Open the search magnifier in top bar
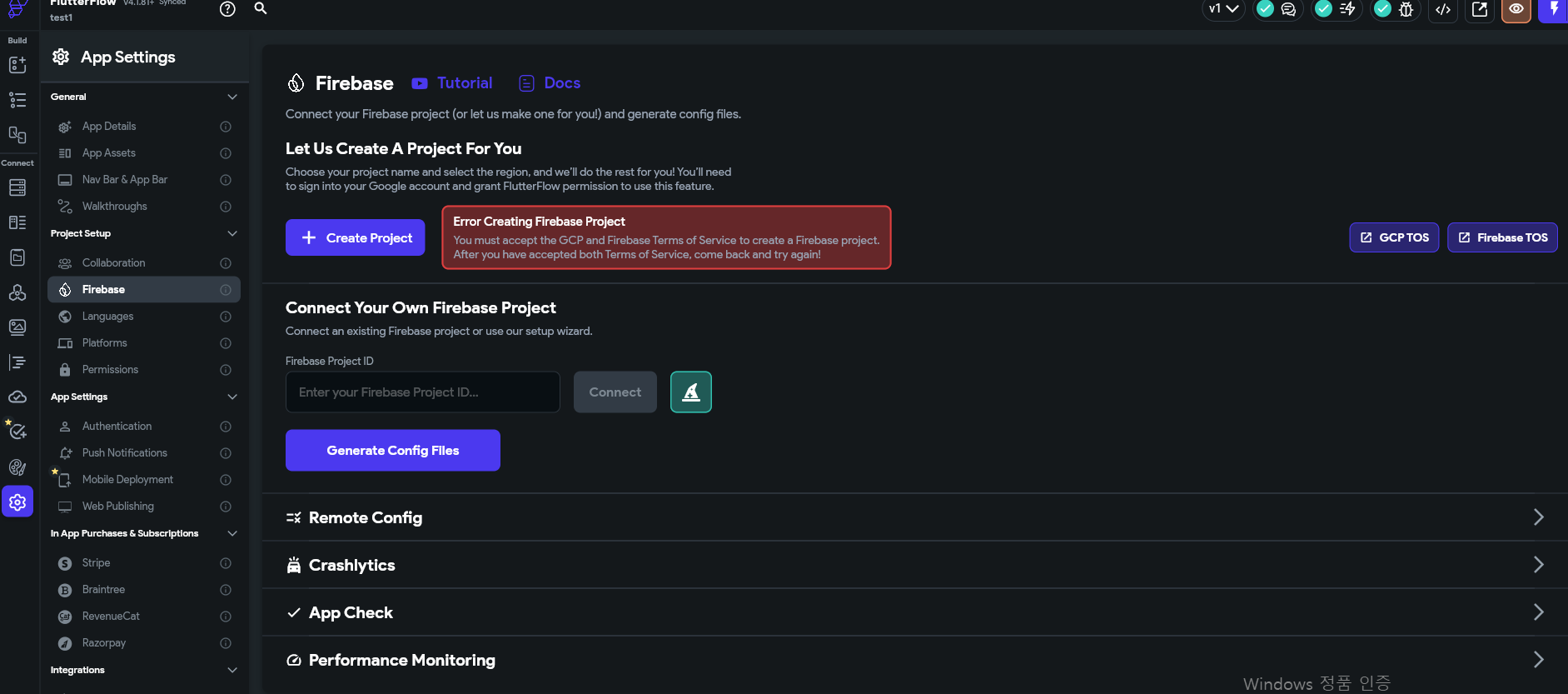Screen dimensions: 1568x694 point(261,8)
